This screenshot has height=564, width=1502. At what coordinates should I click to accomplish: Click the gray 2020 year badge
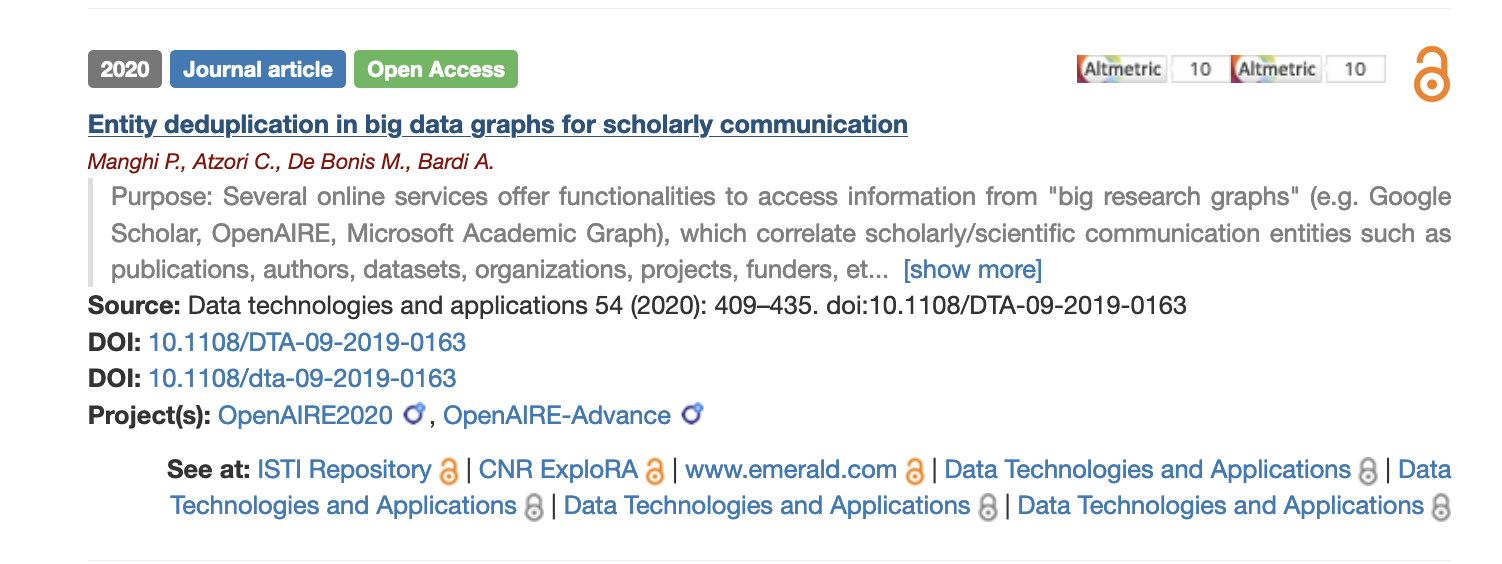(125, 70)
